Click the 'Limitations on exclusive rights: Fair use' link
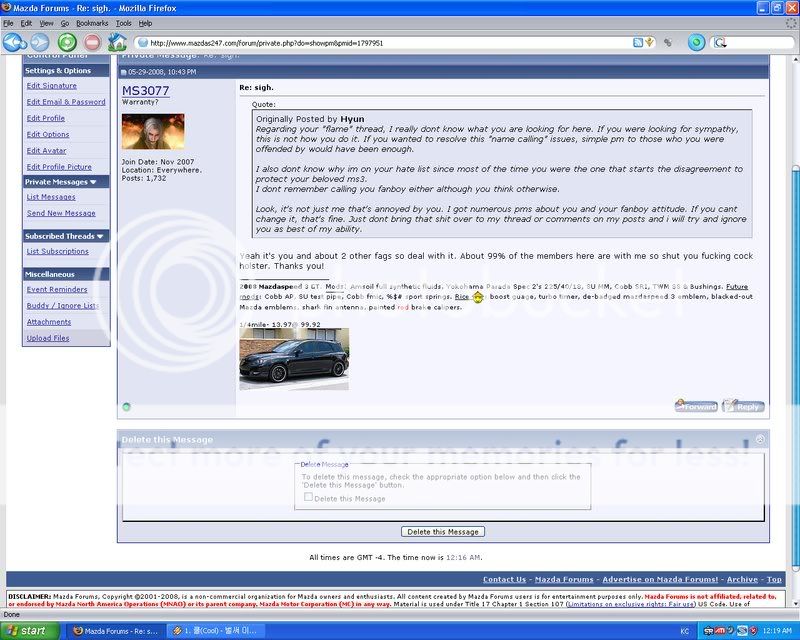This screenshot has width=800, height=640. [x=632, y=604]
